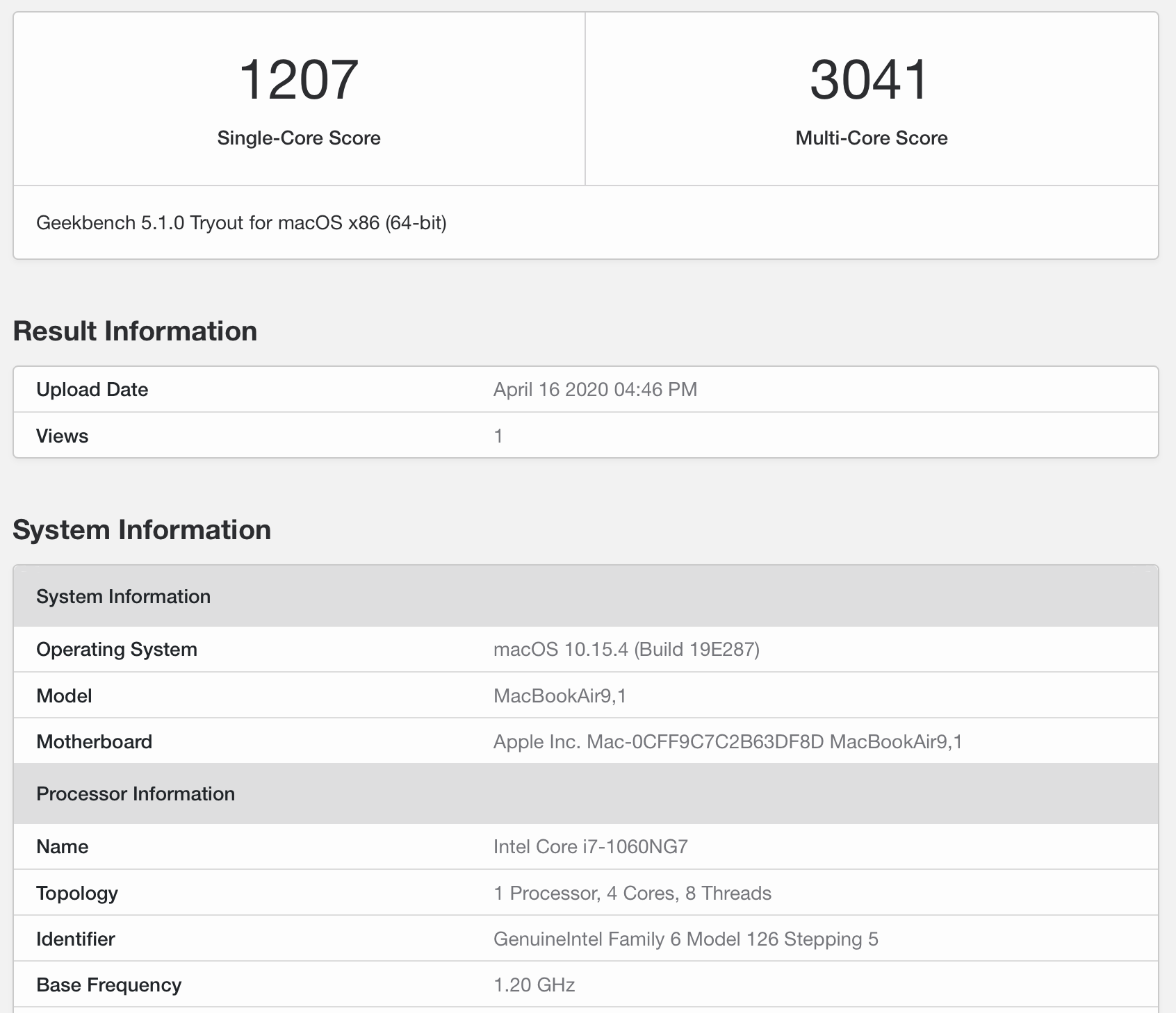Viewport: 1176px width, 1013px height.
Task: Select the Apple Inc. Mac-0CFF9C7C2B63DF8D motherboard value
Action: pos(728,742)
